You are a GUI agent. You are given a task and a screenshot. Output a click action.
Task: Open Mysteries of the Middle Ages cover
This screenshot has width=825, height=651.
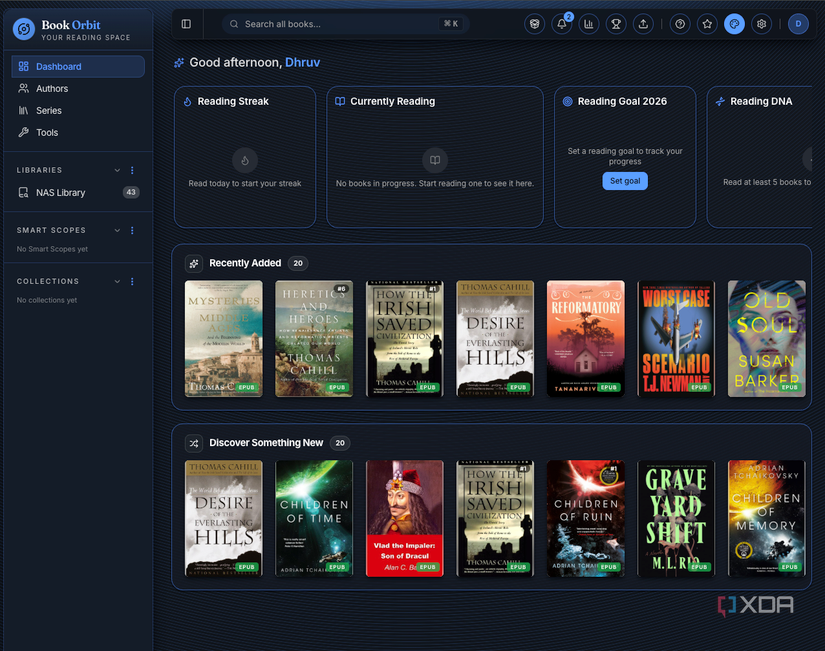(x=224, y=338)
